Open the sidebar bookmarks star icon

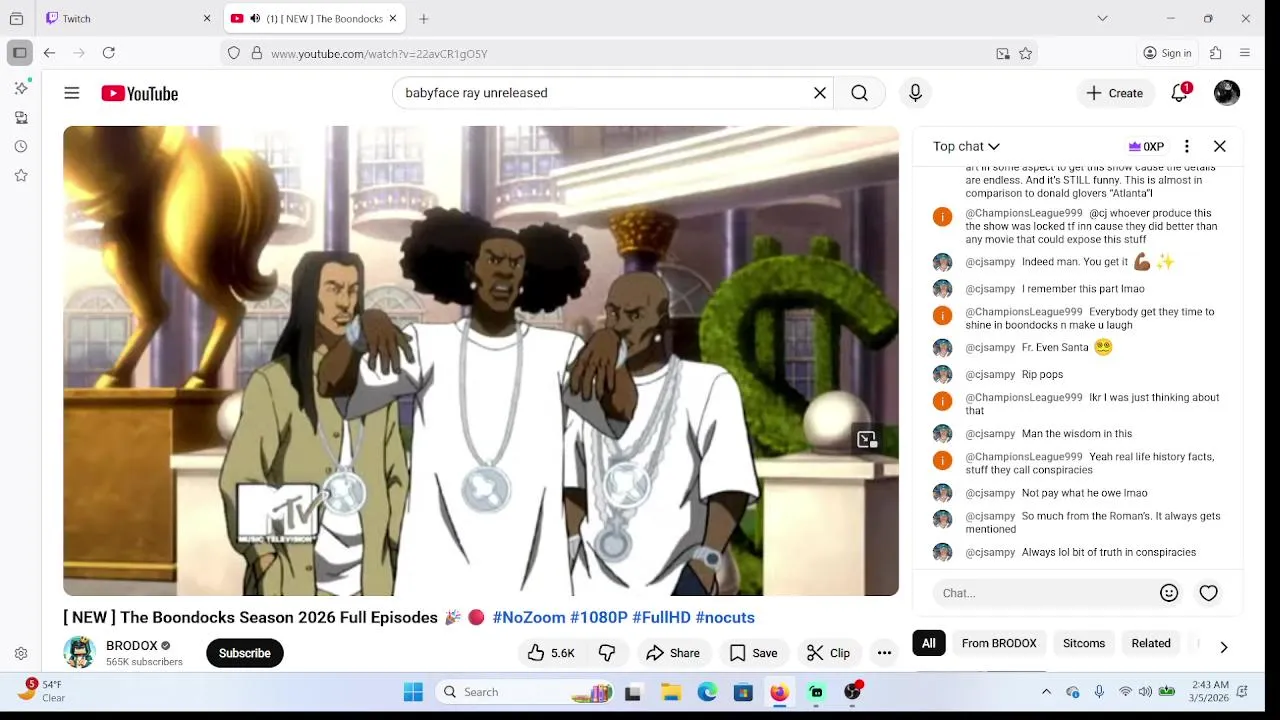point(20,175)
